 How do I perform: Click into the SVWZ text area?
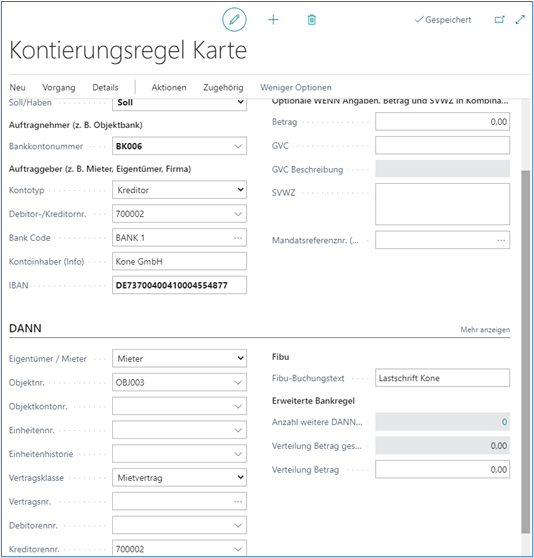pos(442,204)
